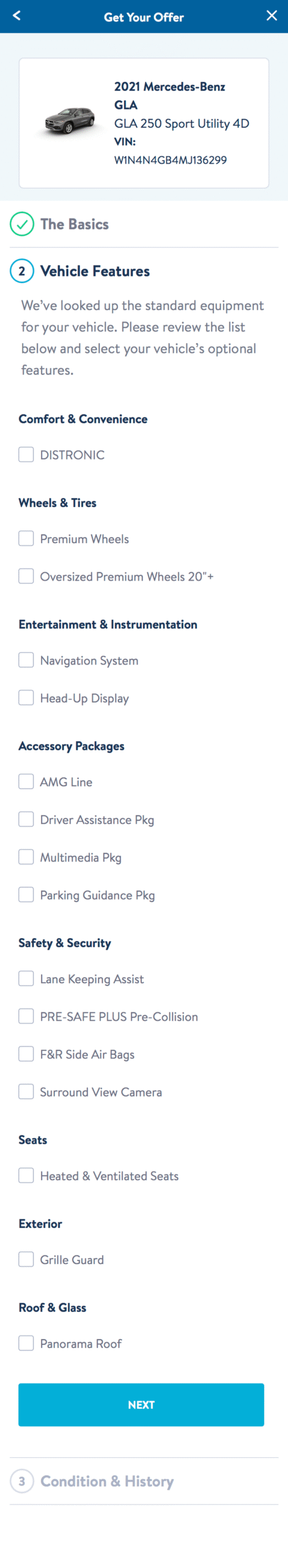
Task: Check the DISTRONIC option
Action: (x=26, y=454)
